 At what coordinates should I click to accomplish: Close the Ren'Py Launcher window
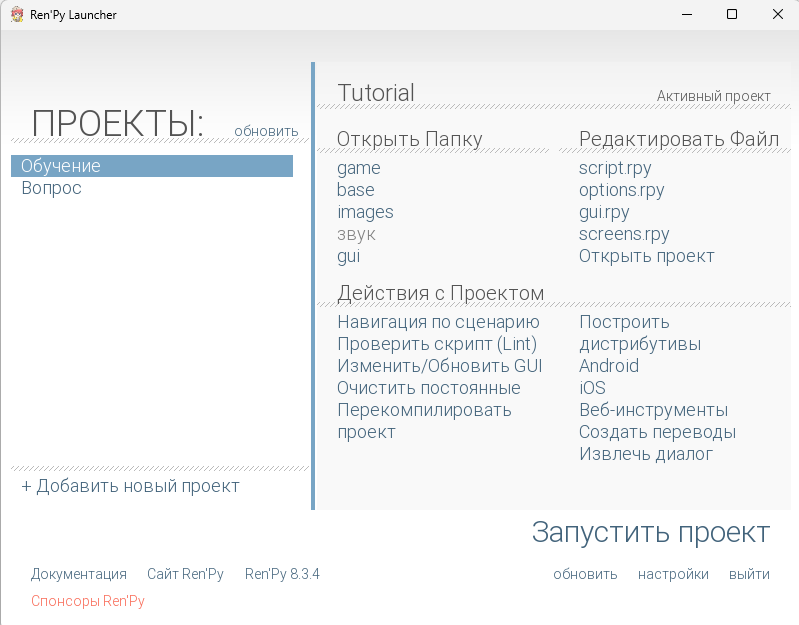point(778,14)
